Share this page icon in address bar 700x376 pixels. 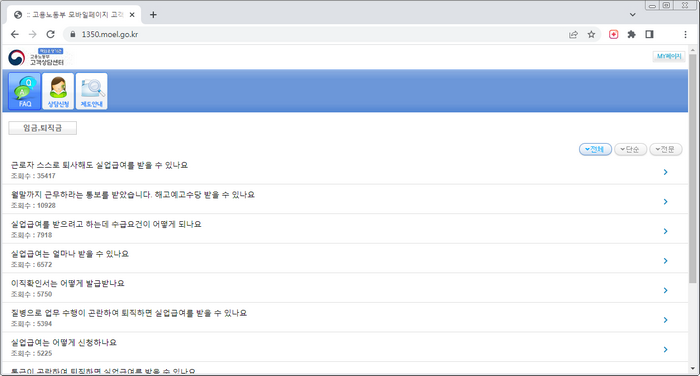[x=573, y=34]
